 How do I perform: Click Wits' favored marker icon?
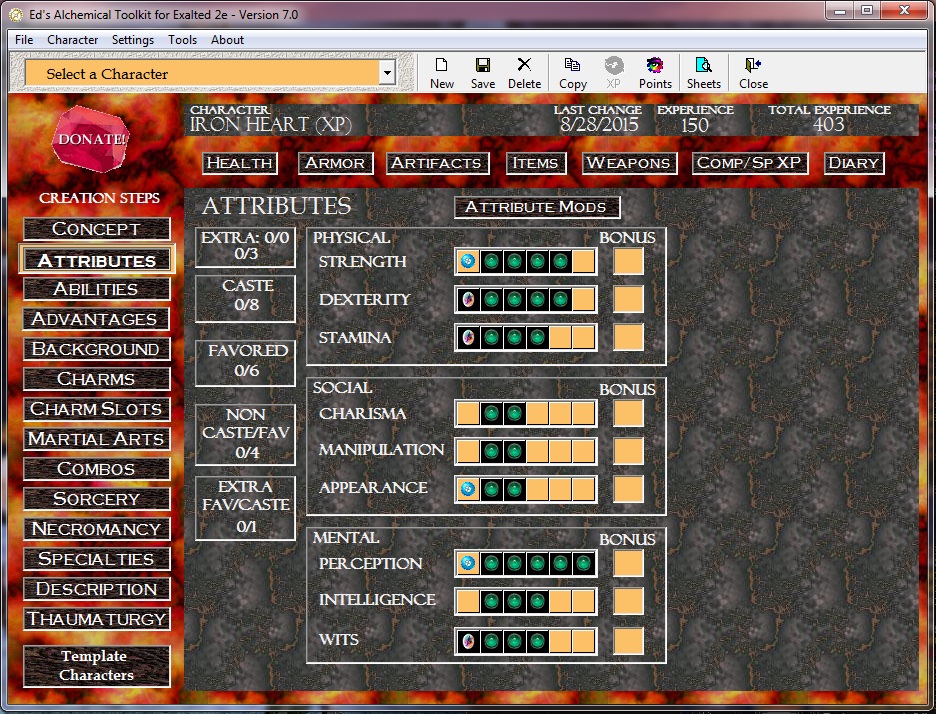tap(468, 641)
